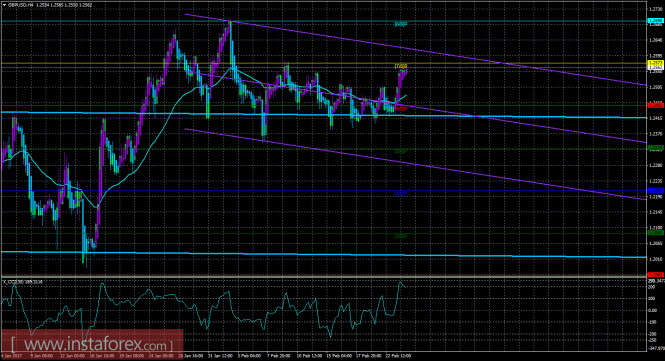The height and width of the screenshot is (361, 665).
Task: Click the red pivot label near the candles
Action: click(401, 109)
